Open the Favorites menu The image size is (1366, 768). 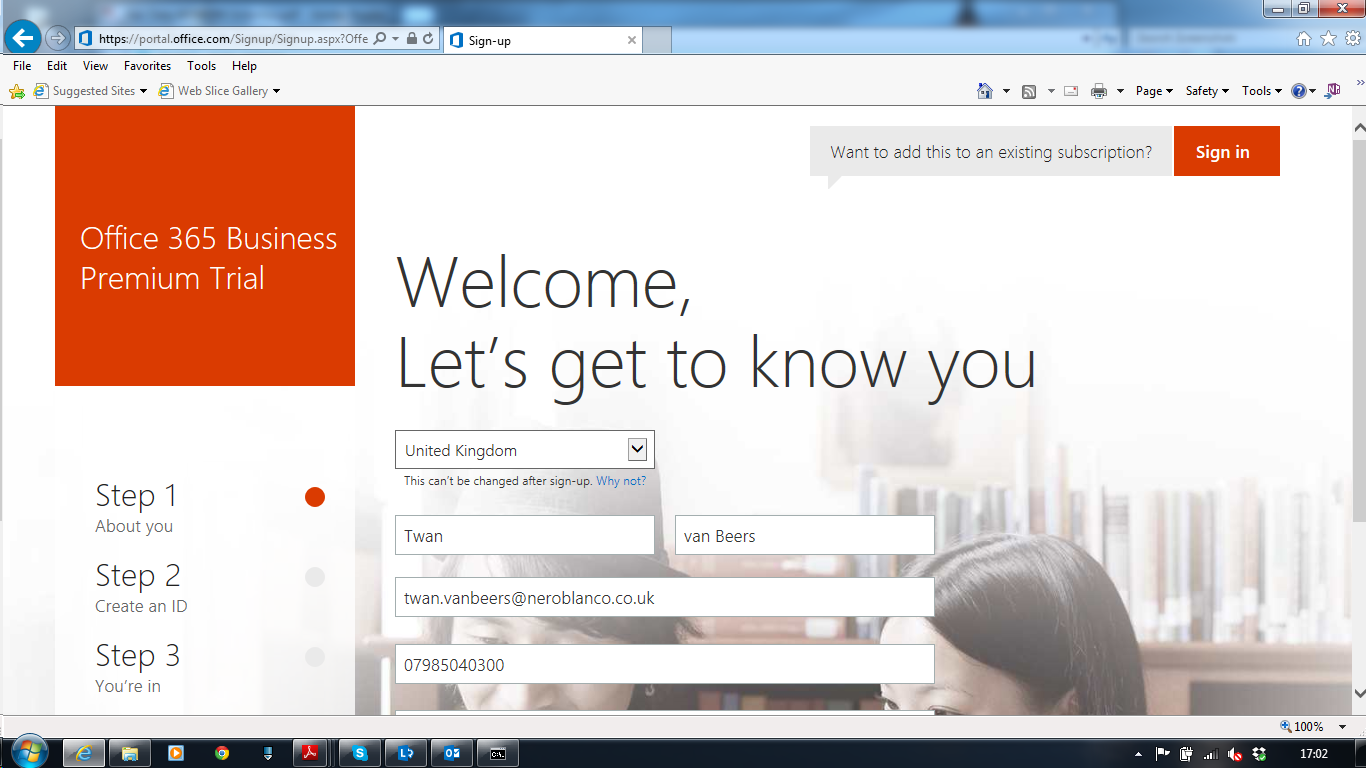(x=148, y=66)
